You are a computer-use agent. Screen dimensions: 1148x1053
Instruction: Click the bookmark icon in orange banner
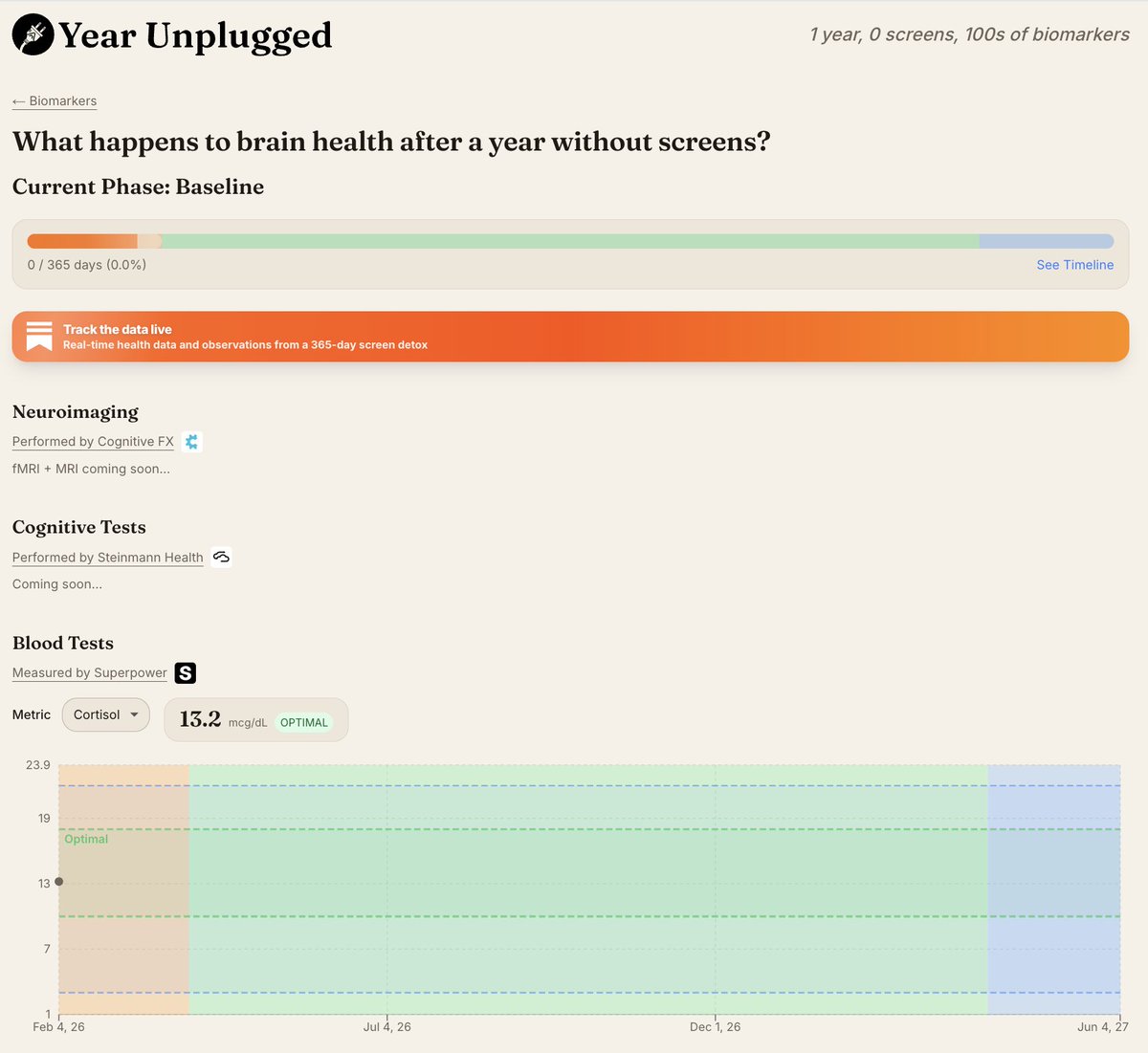39,337
